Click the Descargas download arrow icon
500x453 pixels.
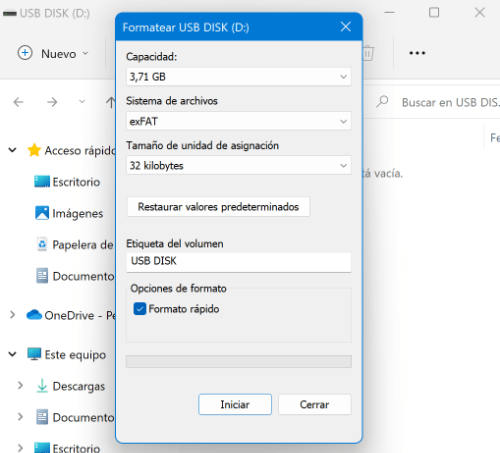click(42, 386)
